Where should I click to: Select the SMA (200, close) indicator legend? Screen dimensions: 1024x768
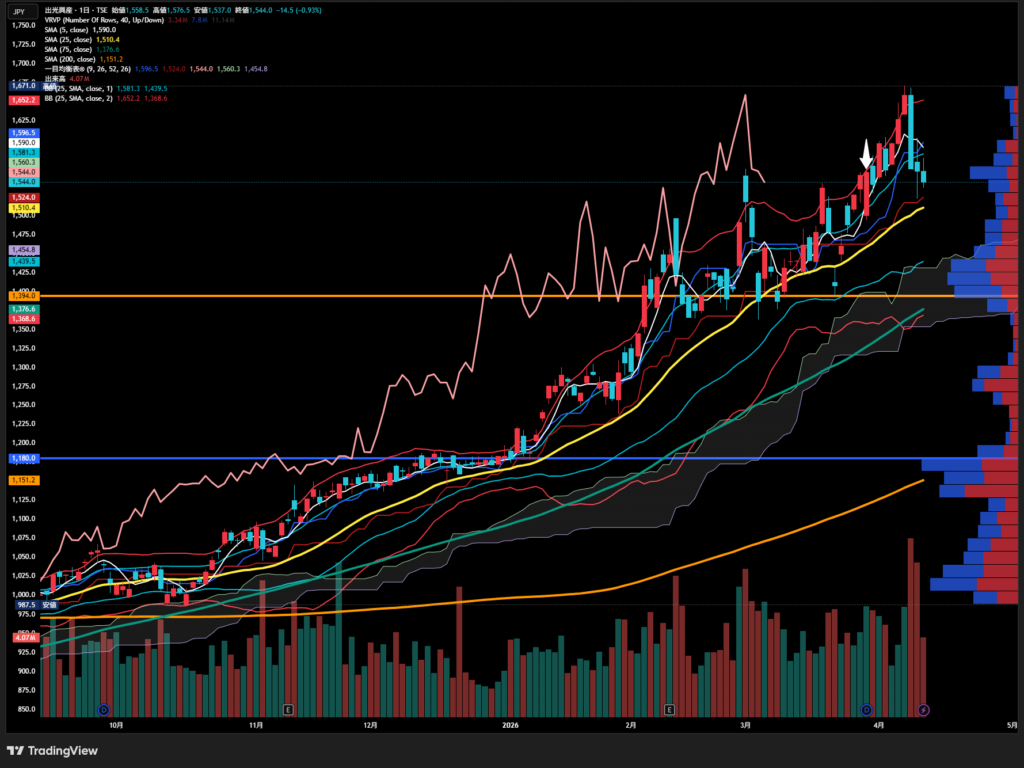72,58
